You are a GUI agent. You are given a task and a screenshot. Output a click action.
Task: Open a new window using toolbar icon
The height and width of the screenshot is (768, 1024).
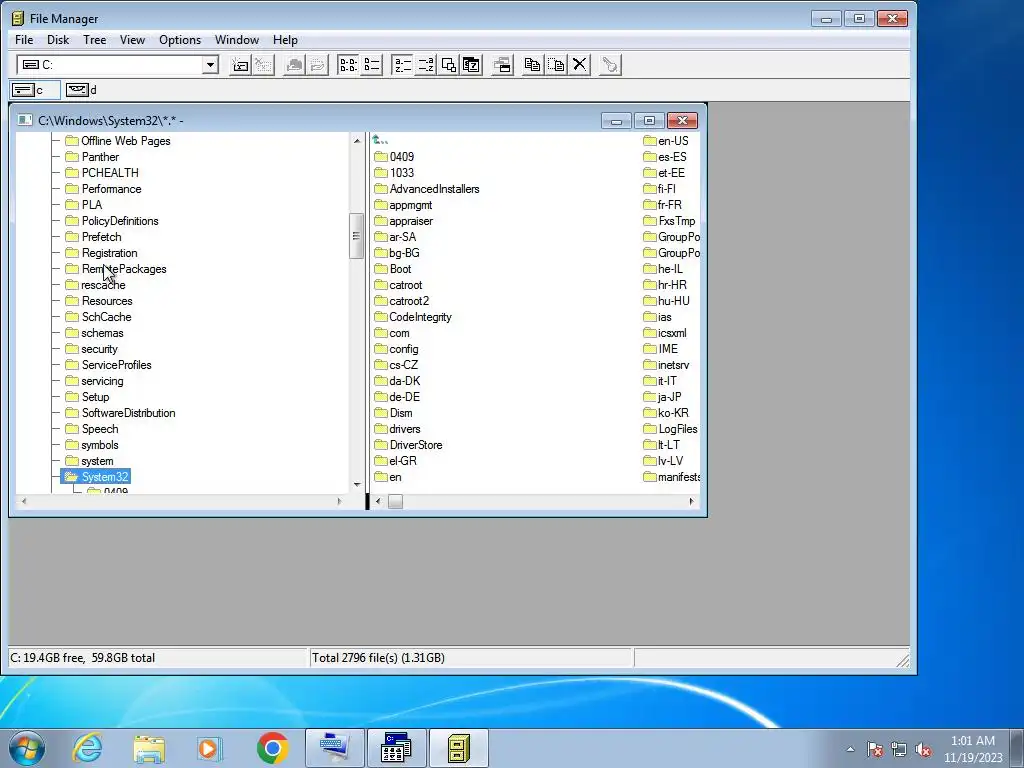(x=502, y=65)
